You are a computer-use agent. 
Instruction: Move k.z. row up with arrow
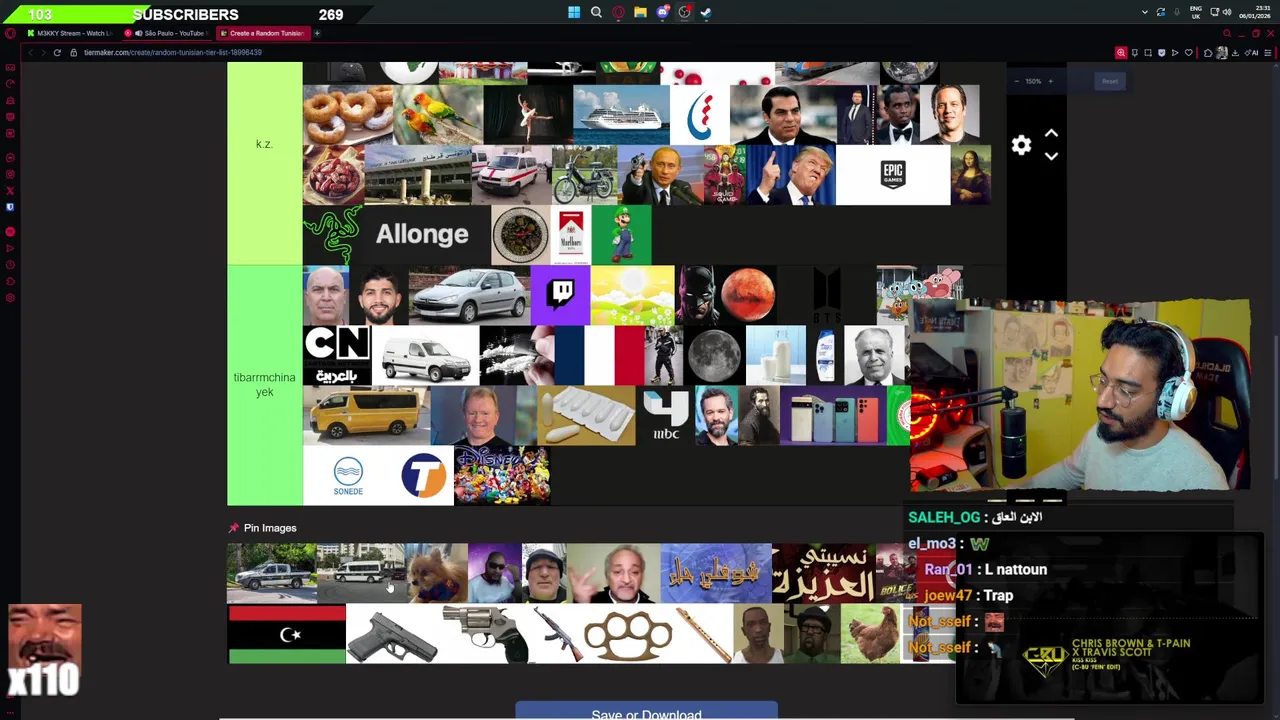pyautogui.click(x=1051, y=134)
